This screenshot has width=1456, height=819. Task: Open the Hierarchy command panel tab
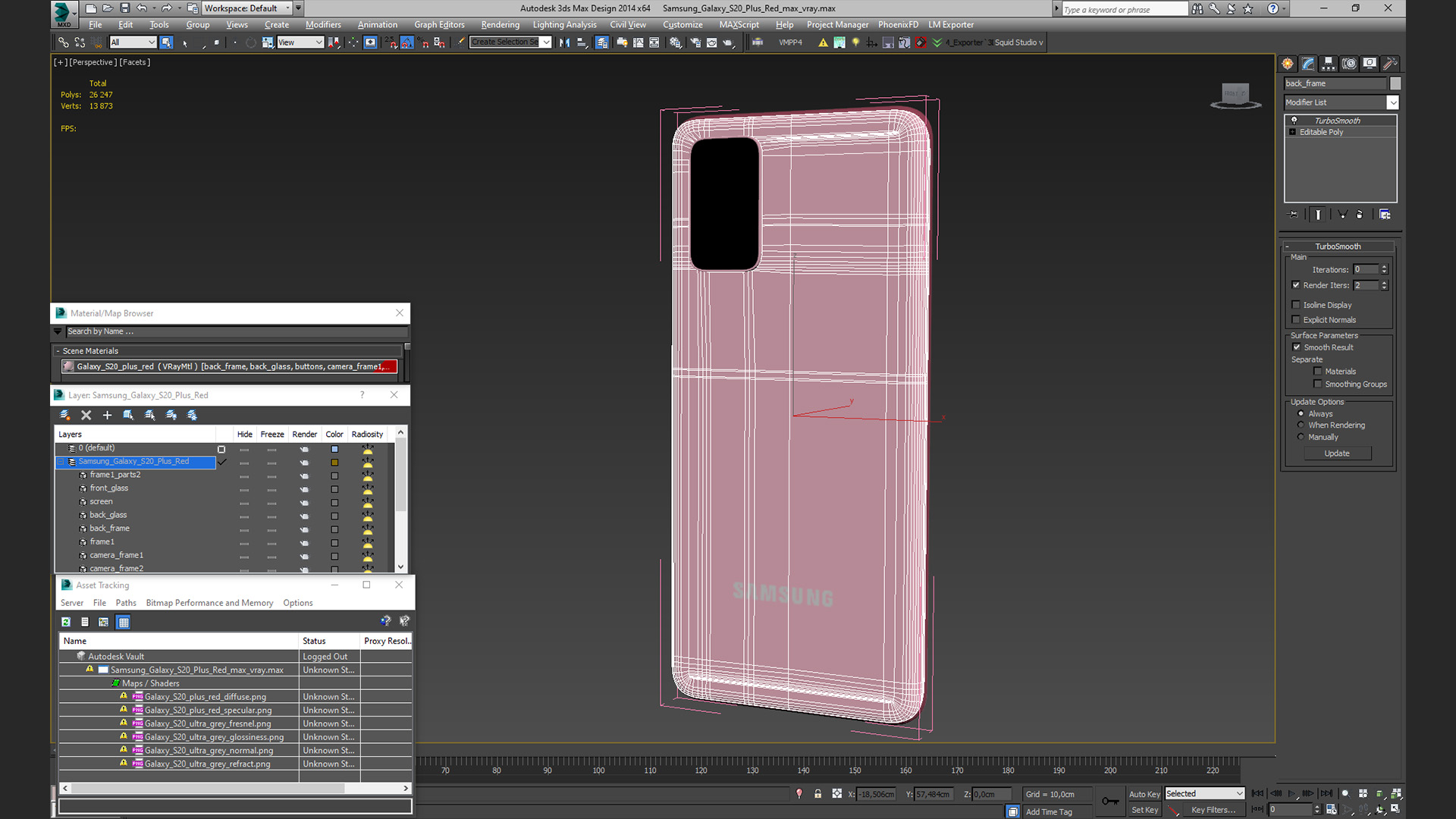1329,64
